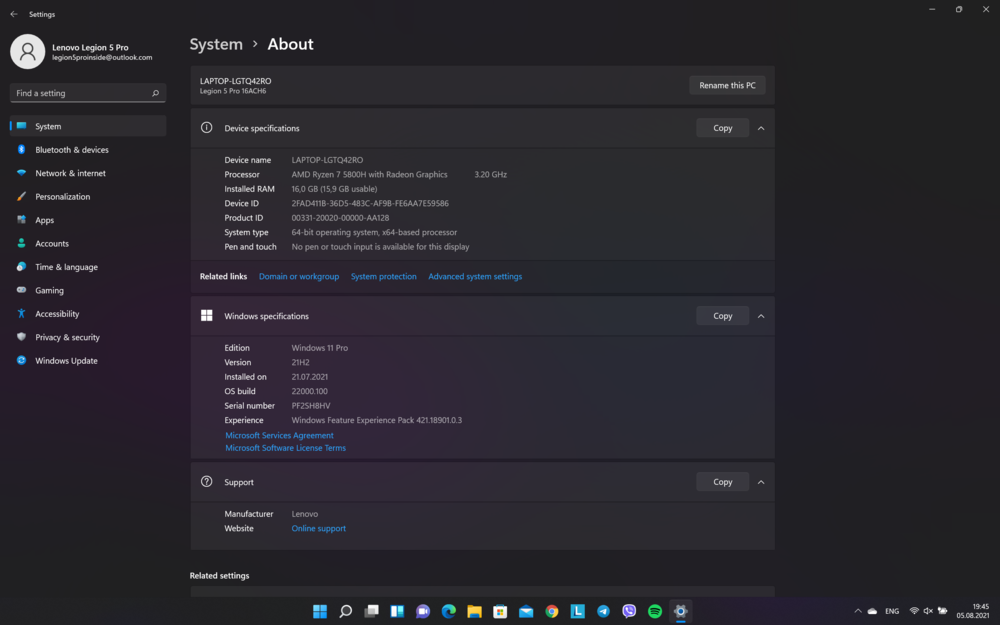
Task: Open Advanced system settings link
Action: point(475,276)
